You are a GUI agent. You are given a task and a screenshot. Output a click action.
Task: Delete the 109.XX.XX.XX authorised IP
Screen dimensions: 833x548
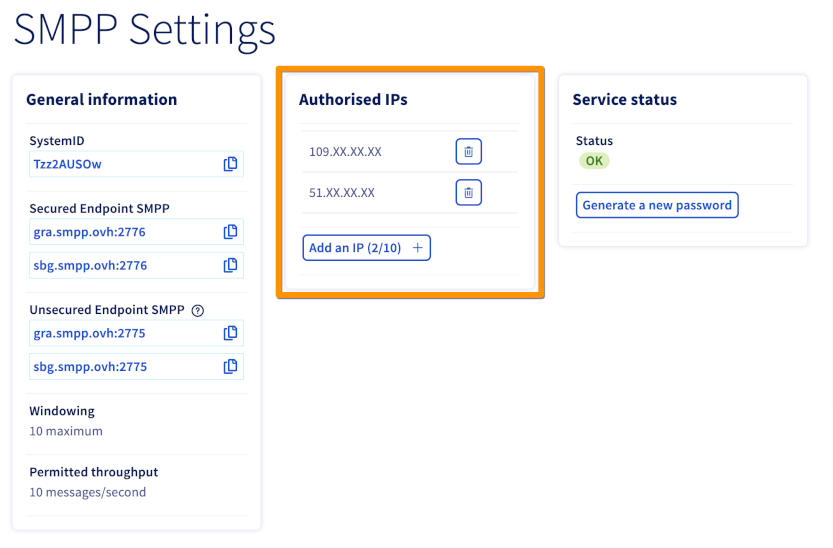point(468,152)
